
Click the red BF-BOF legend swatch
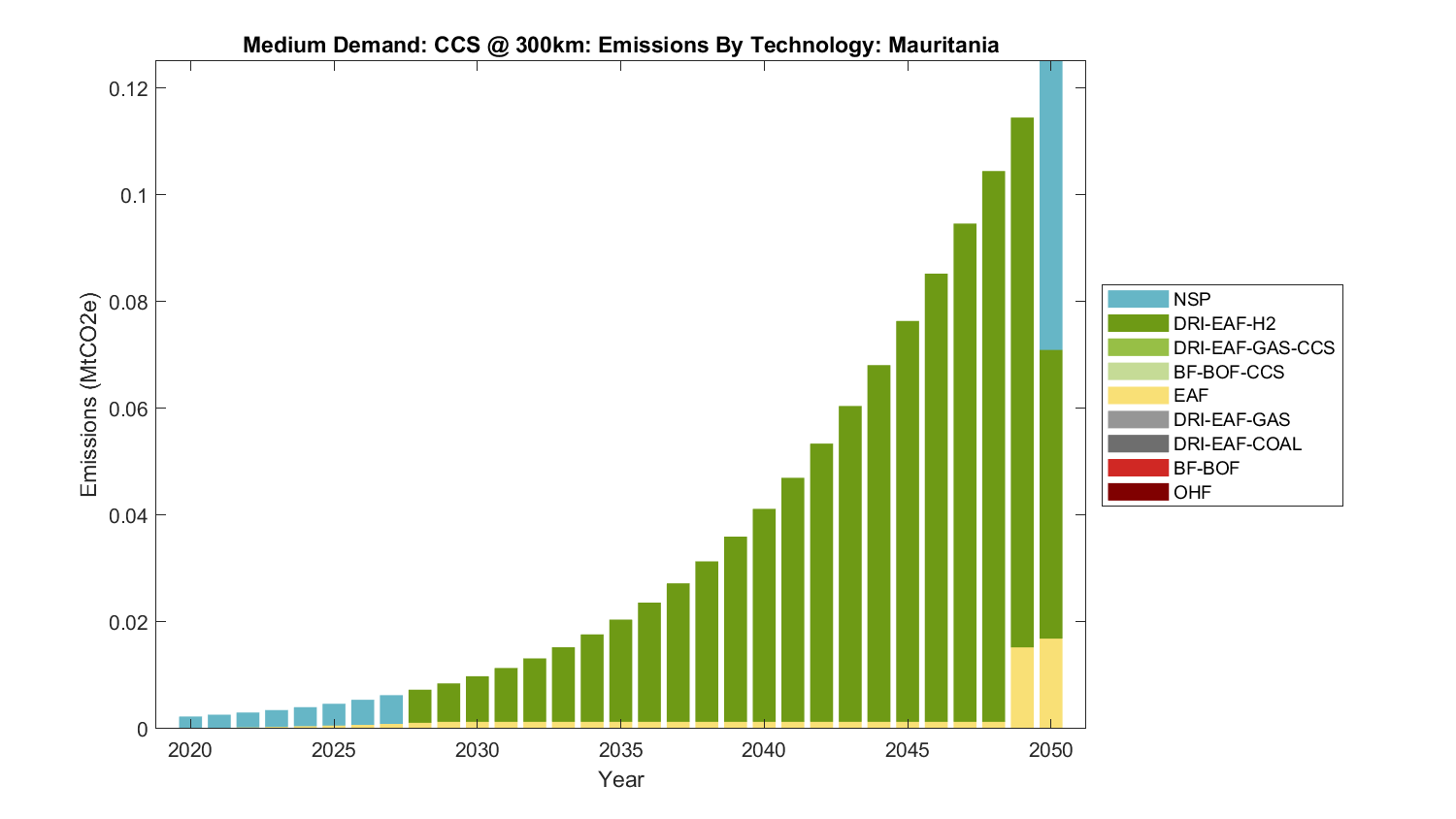(x=1138, y=469)
